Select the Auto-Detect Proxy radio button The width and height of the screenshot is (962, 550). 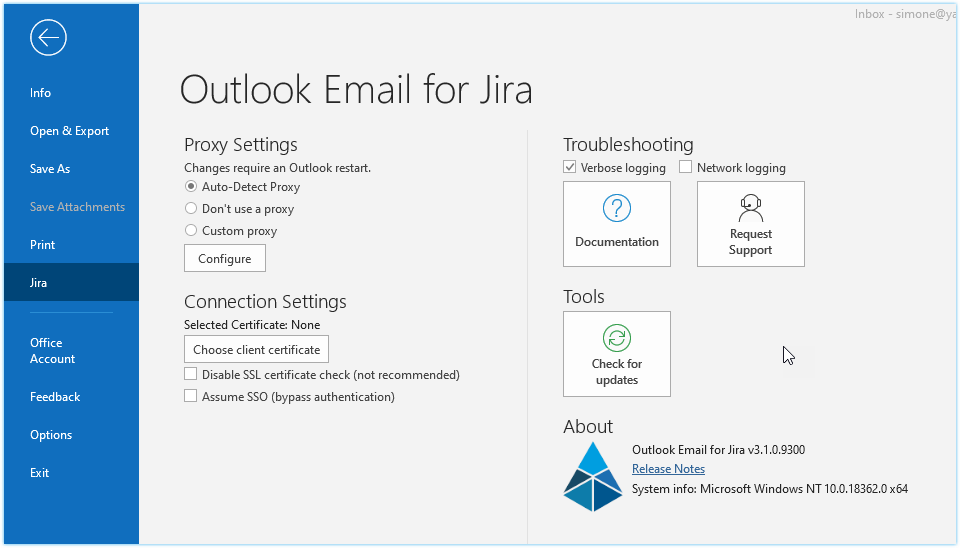191,187
